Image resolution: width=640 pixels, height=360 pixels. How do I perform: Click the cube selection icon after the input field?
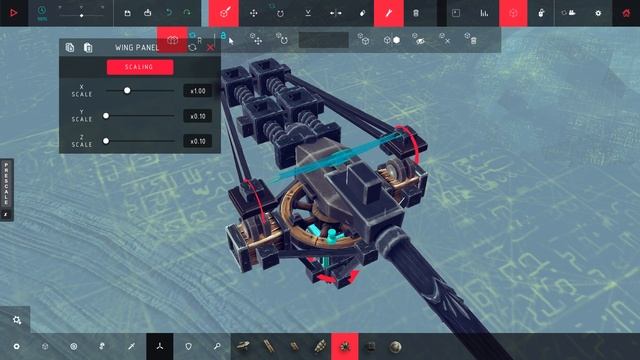pos(363,39)
